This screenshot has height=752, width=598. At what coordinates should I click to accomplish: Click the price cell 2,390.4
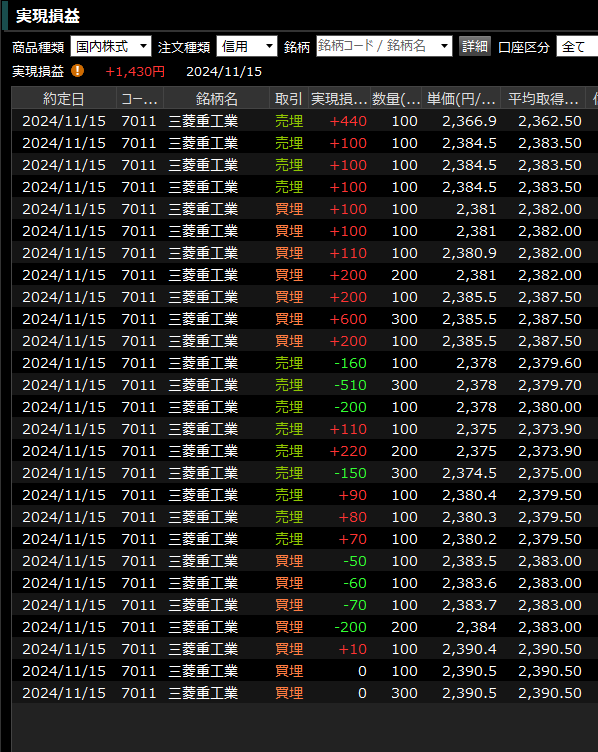(x=469, y=649)
